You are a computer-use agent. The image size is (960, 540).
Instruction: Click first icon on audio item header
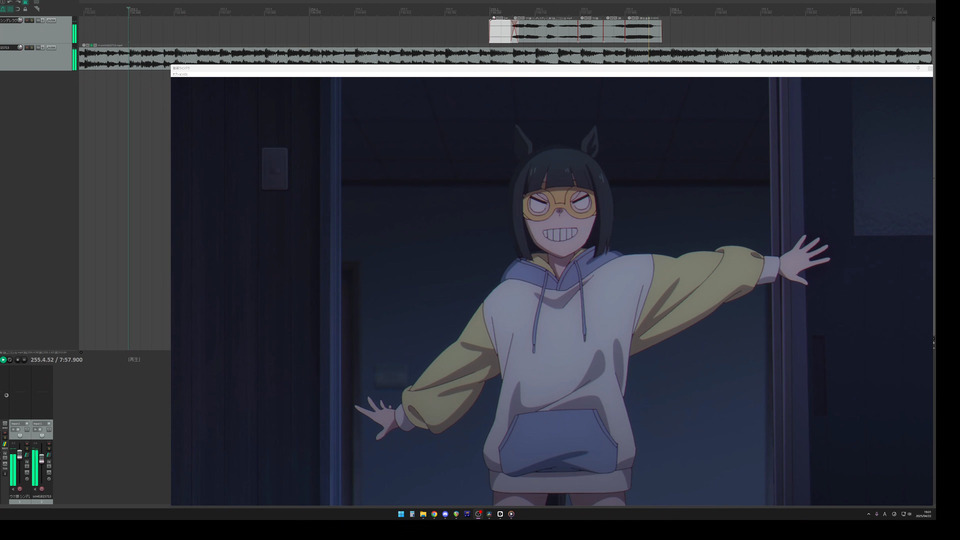tap(84, 45)
